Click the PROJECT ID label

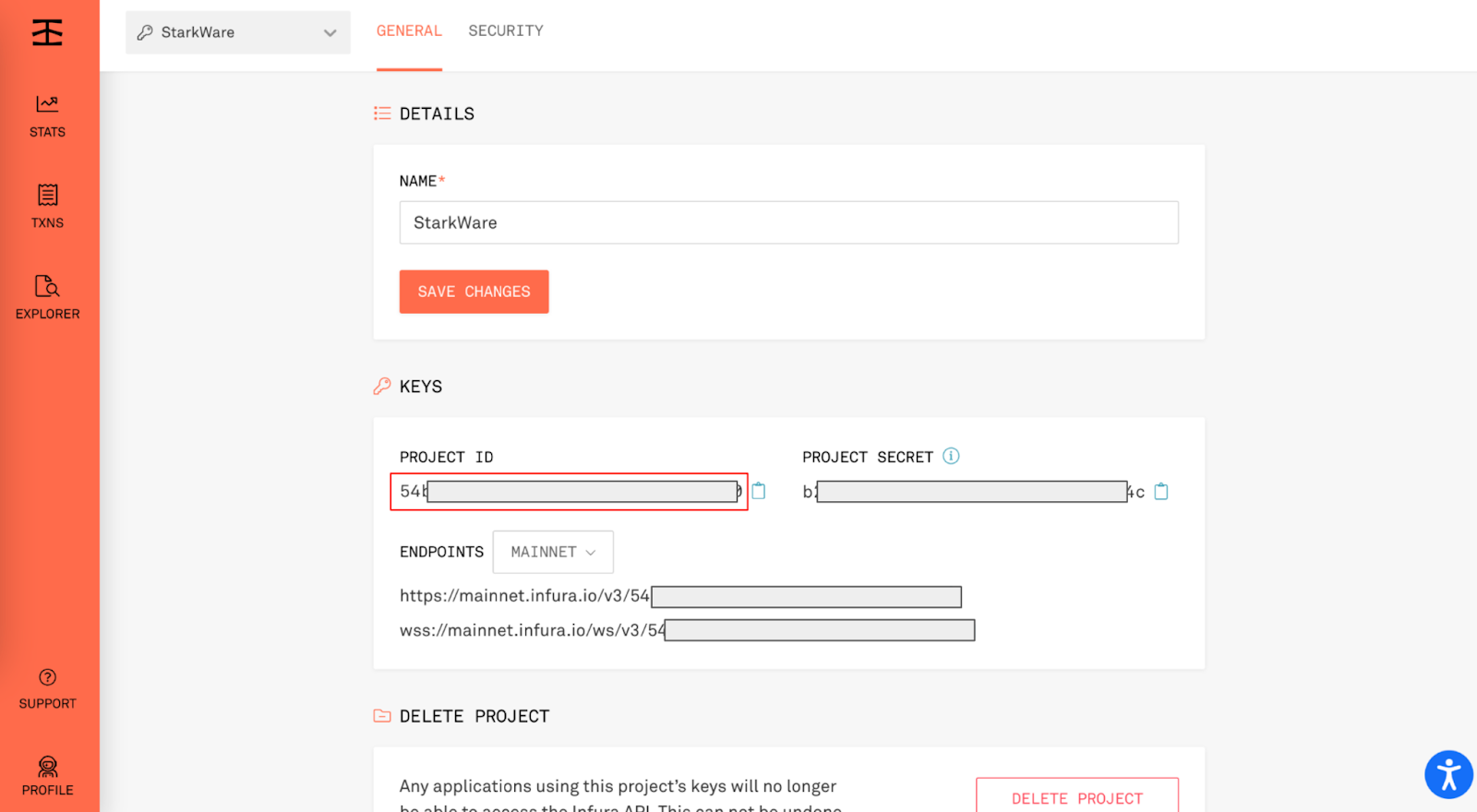click(447, 458)
